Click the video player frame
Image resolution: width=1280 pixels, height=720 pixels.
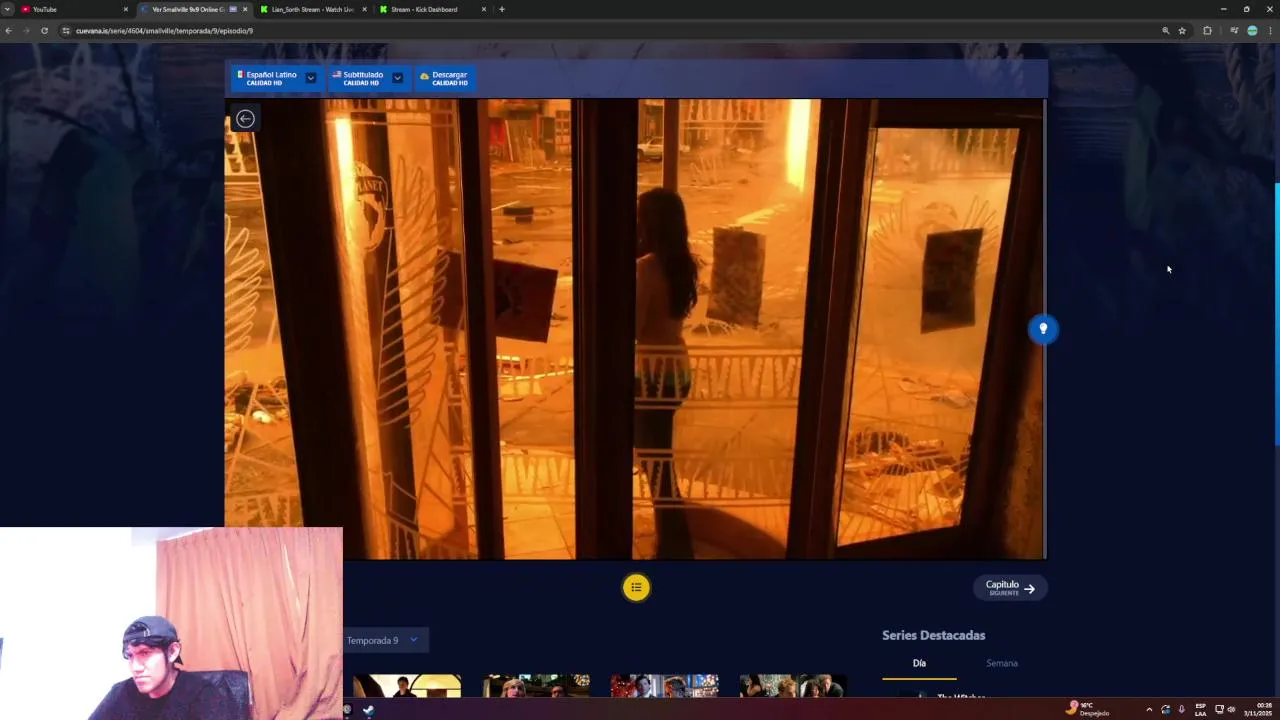pos(635,329)
